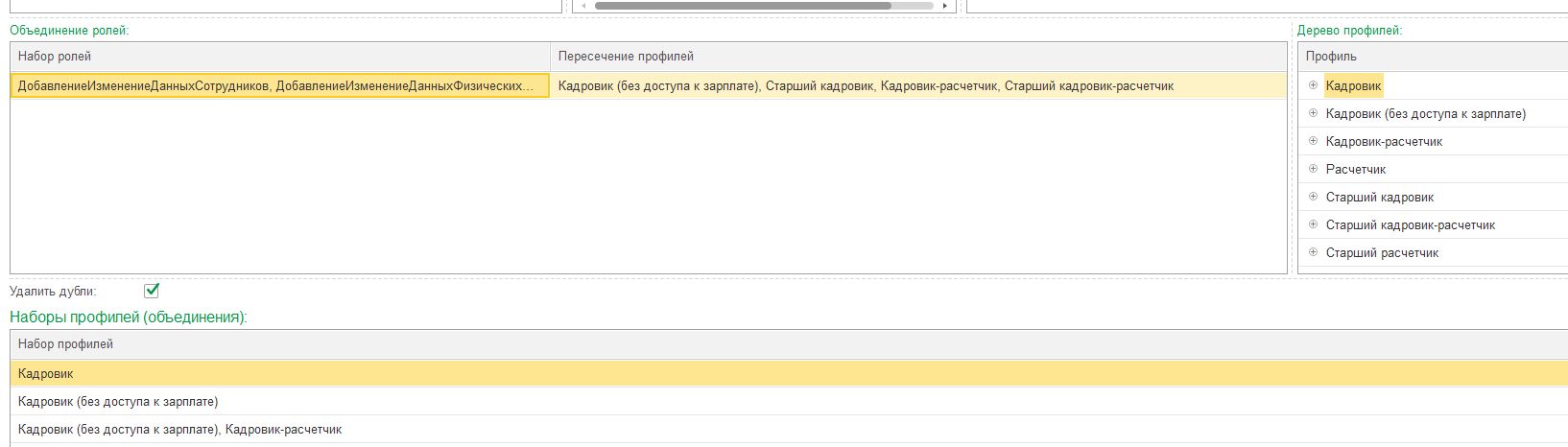Screen dimensions: 1568x447
Task: Select the row Кадровик (без доступа к зарплате), Кадровик-расчетчик
Action: [789, 429]
